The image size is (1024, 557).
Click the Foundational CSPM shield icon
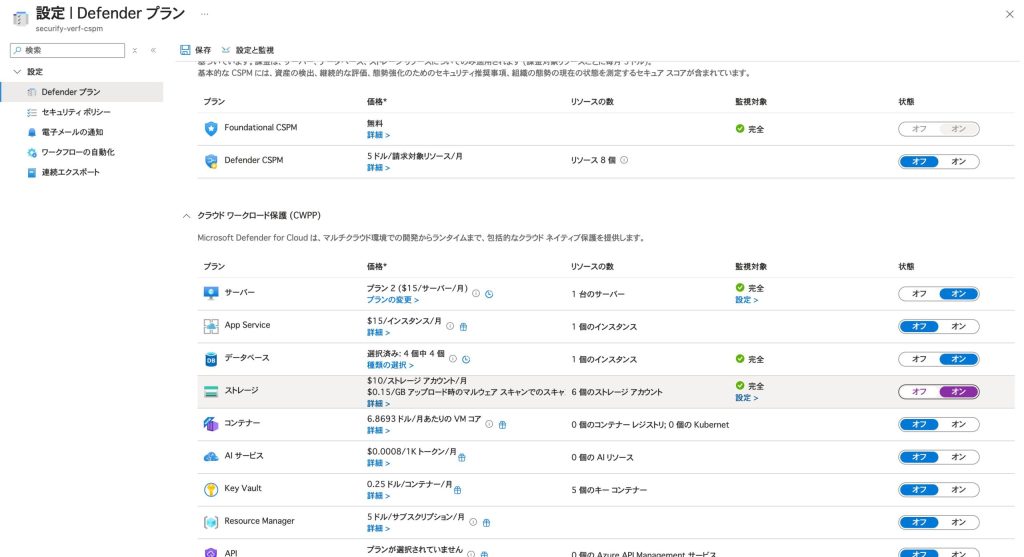click(x=211, y=128)
